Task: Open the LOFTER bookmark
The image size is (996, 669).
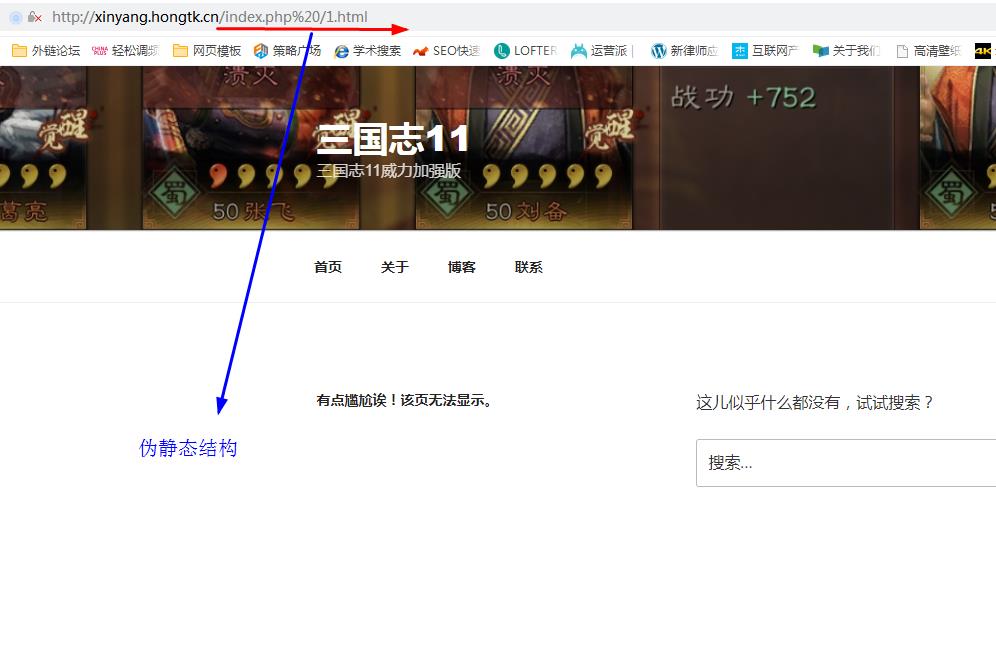Action: (525, 51)
